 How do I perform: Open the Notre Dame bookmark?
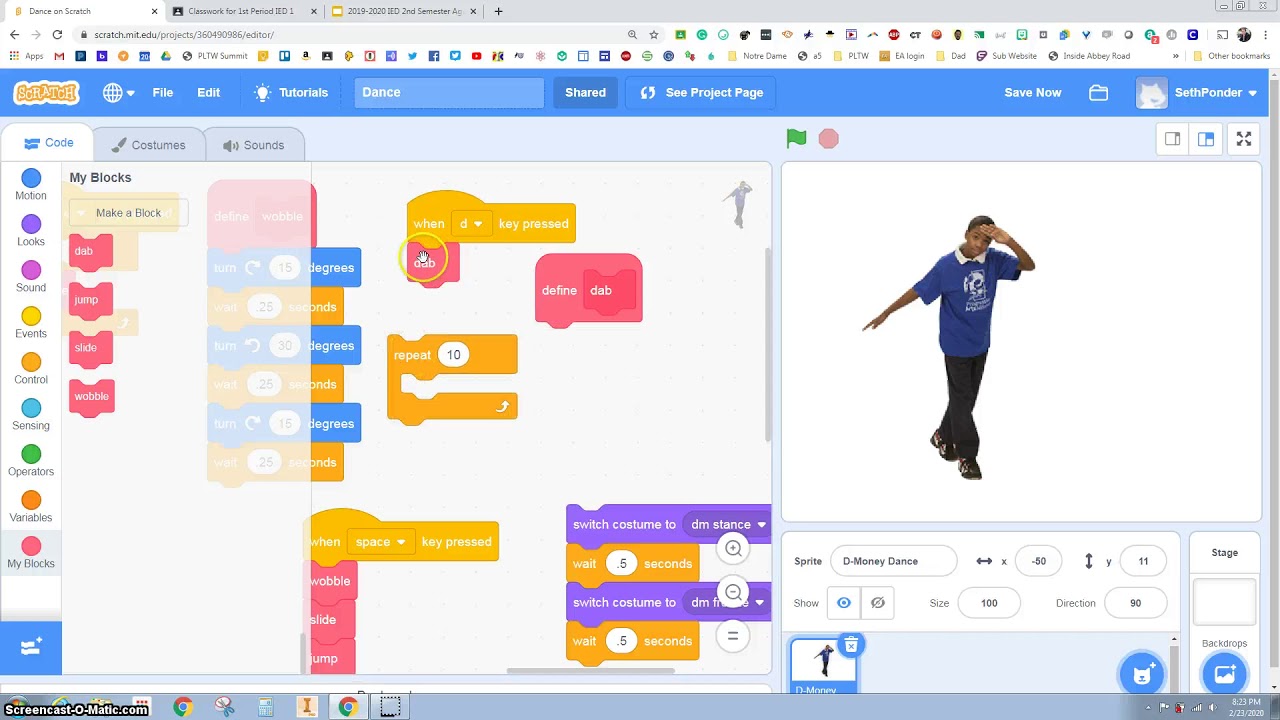coord(756,56)
